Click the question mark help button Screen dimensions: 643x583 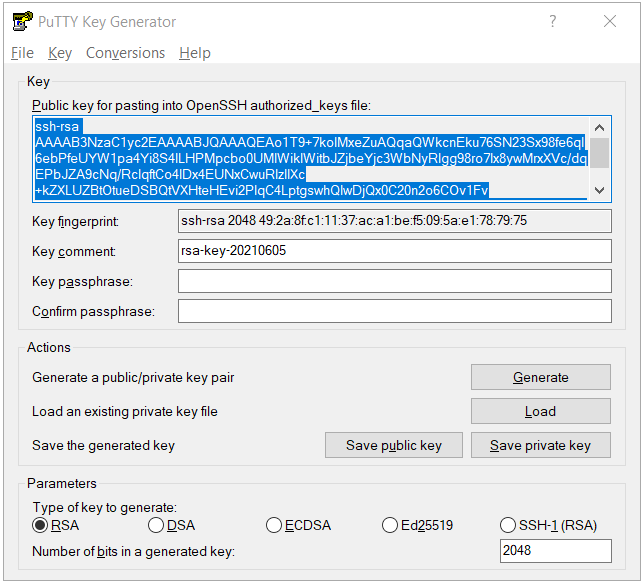point(553,21)
